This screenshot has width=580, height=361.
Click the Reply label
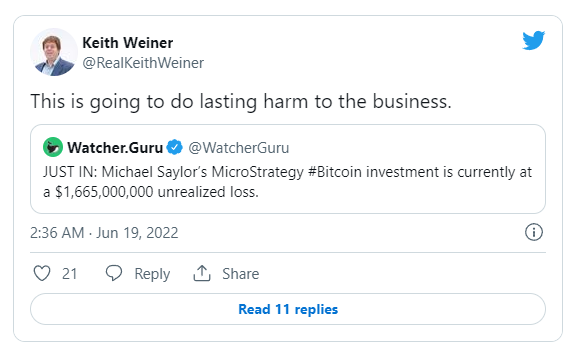(152, 274)
